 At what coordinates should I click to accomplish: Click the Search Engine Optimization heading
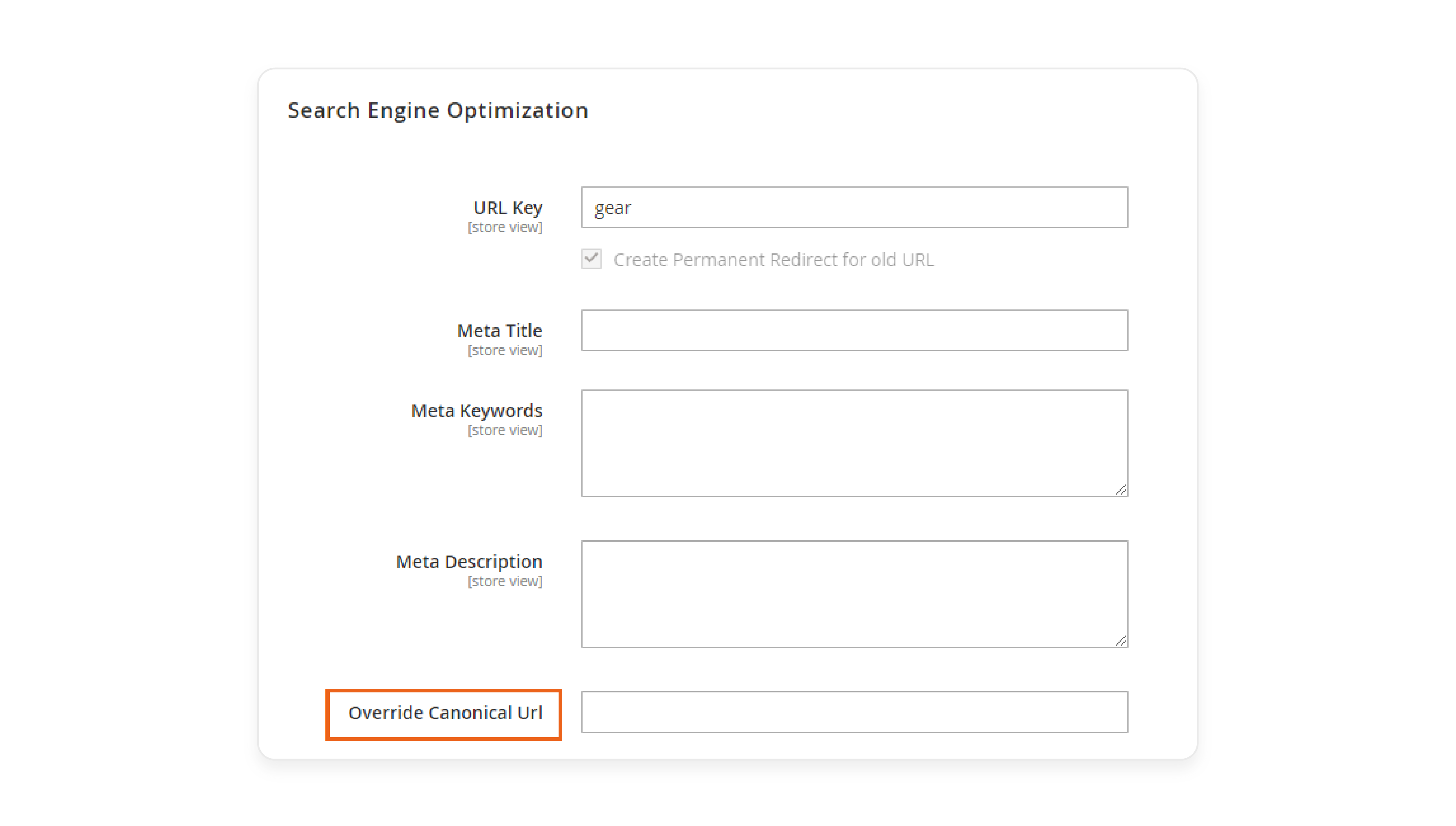438,110
